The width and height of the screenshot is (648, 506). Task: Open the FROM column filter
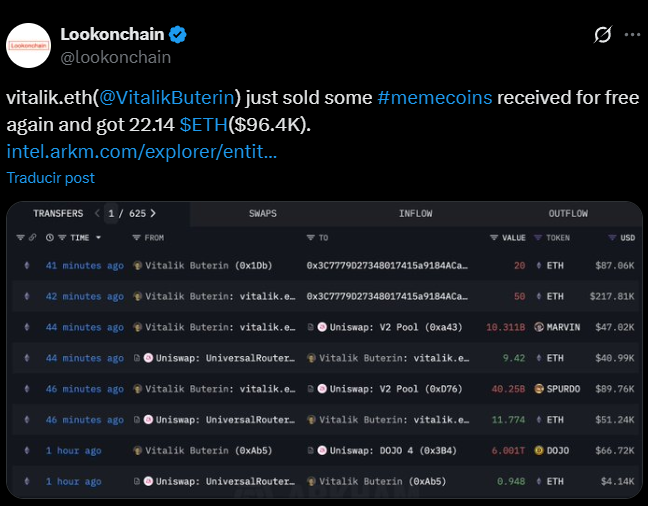137,237
